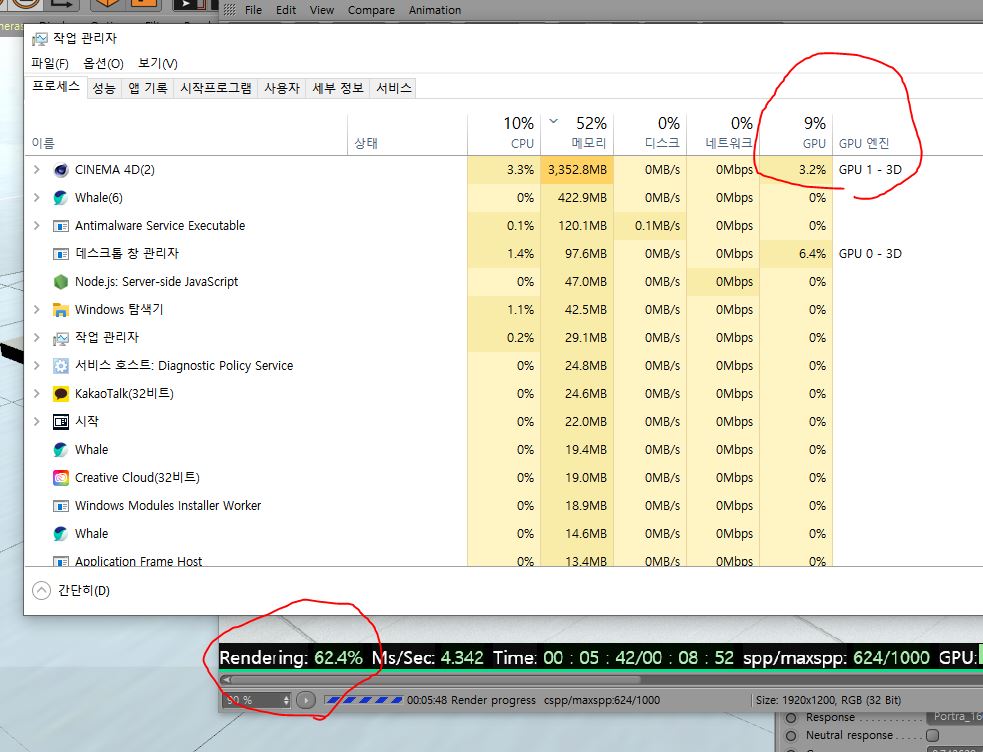Expand the CINEMA 4D(2) process group
The height and width of the screenshot is (752, 983).
coord(36,170)
